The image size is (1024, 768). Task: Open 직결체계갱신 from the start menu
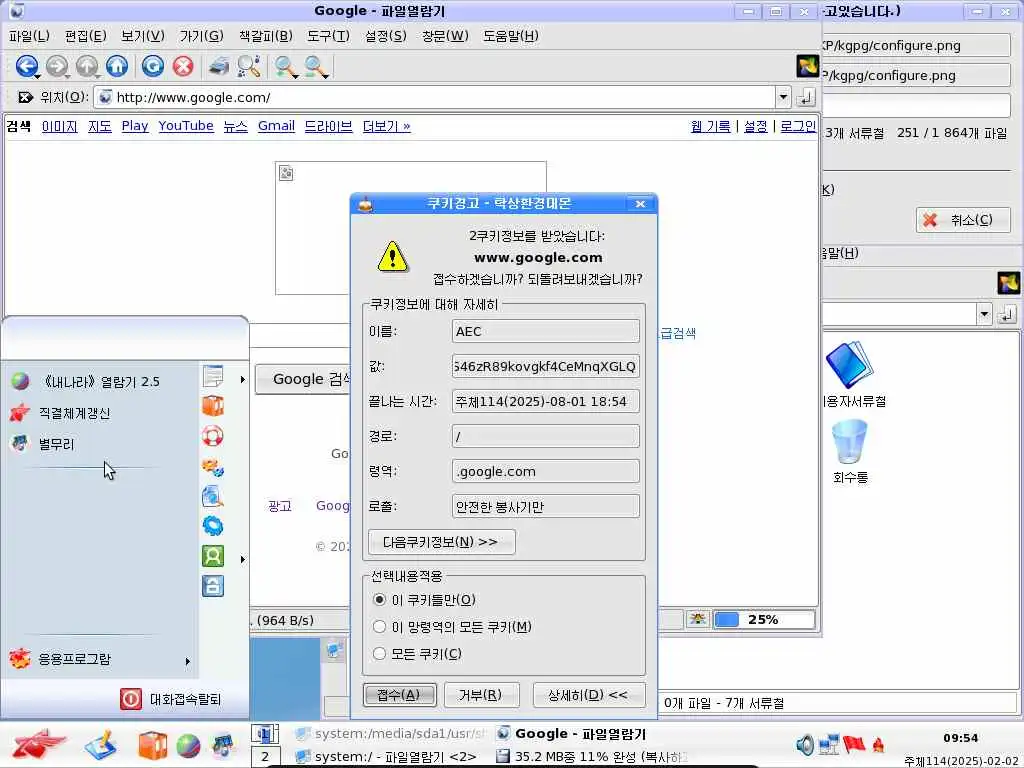pyautogui.click(x=101, y=413)
